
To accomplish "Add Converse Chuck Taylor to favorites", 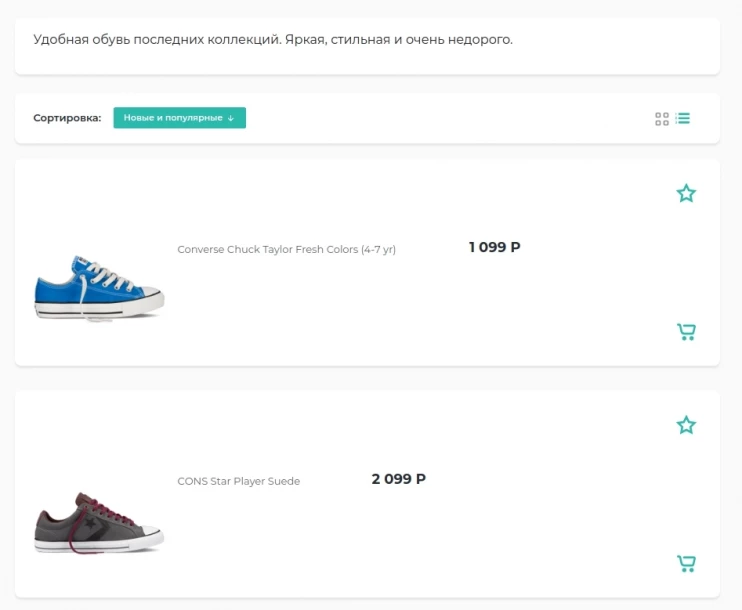I will coord(686,193).
